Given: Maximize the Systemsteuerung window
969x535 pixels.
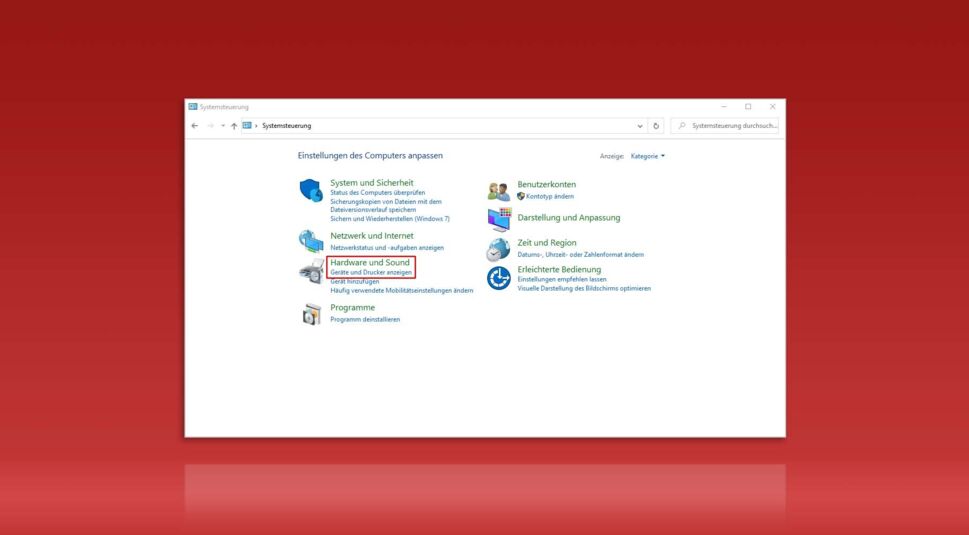Looking at the screenshot, I should coord(748,107).
